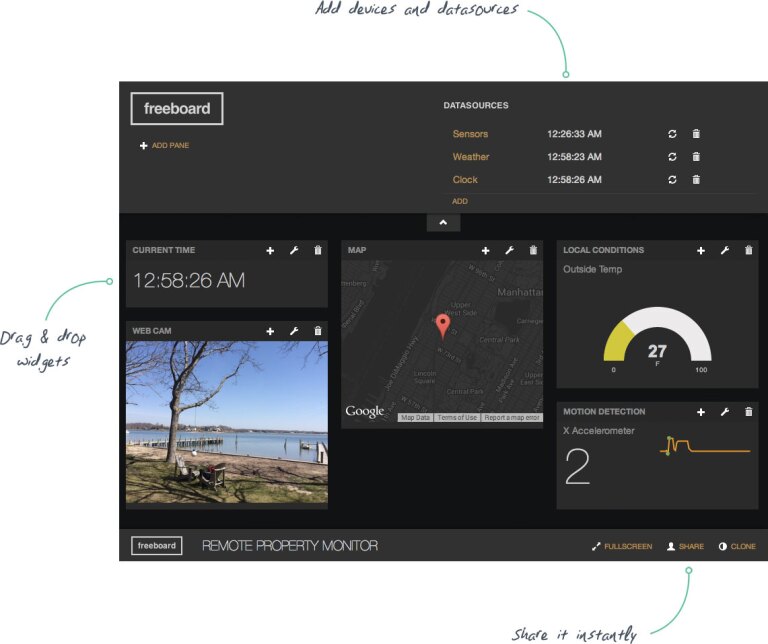Edit Local Conditions pane with wrench
The height and width of the screenshot is (644, 768).
tap(725, 251)
